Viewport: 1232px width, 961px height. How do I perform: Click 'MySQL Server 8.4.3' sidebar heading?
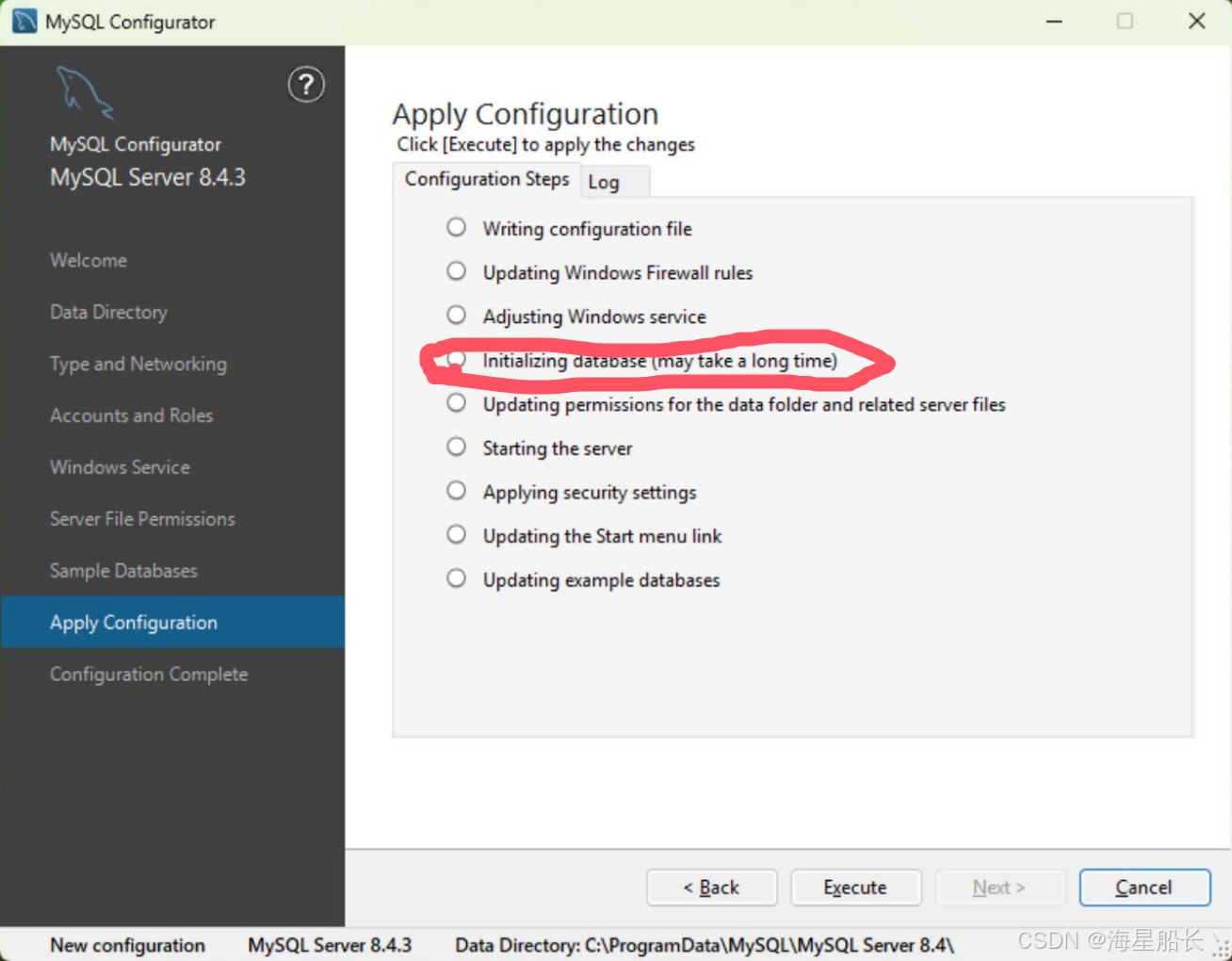pyautogui.click(x=148, y=177)
